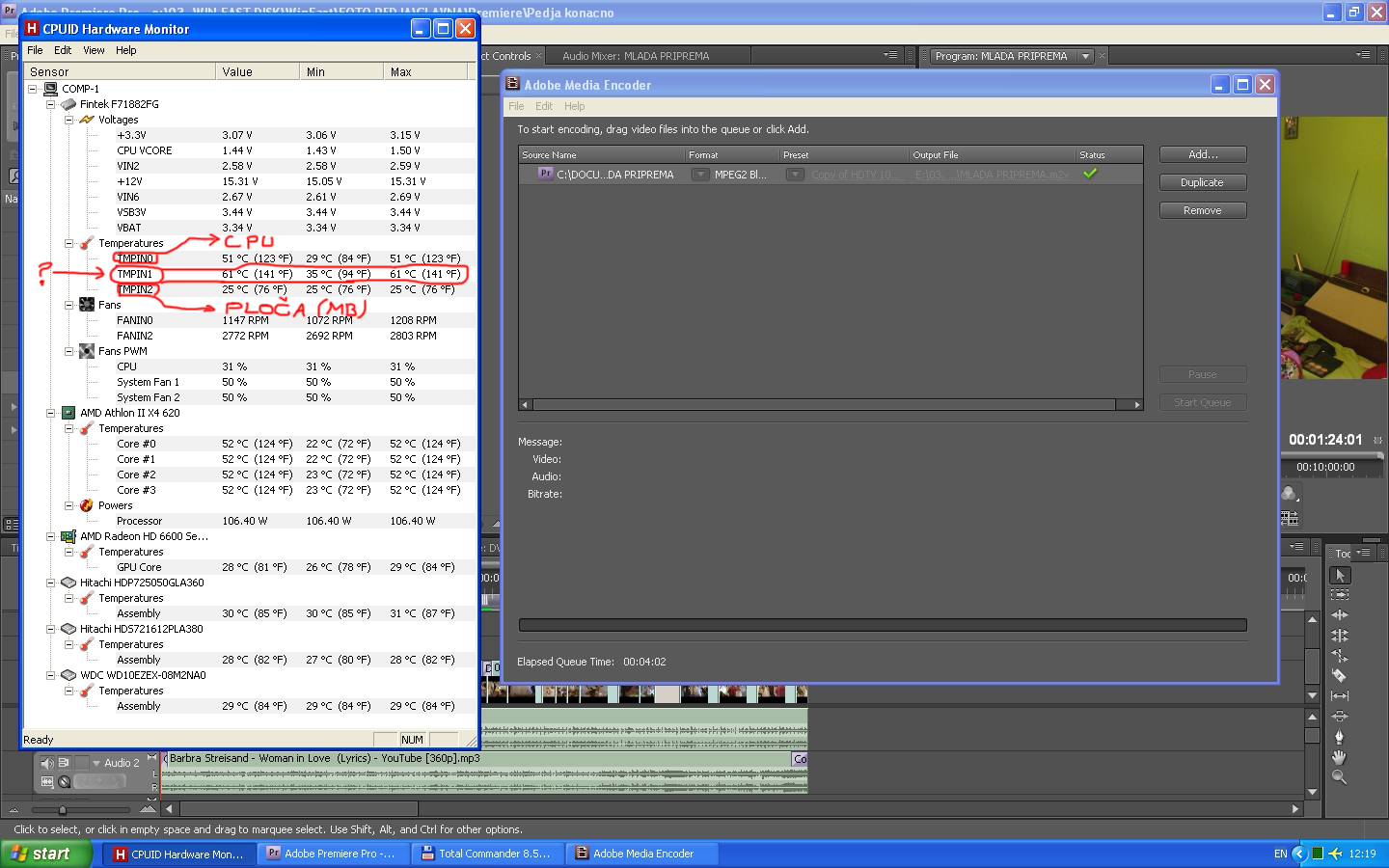The image size is (1389, 868).
Task: Collapse the Audio 2 track triangle
Action: [x=95, y=763]
